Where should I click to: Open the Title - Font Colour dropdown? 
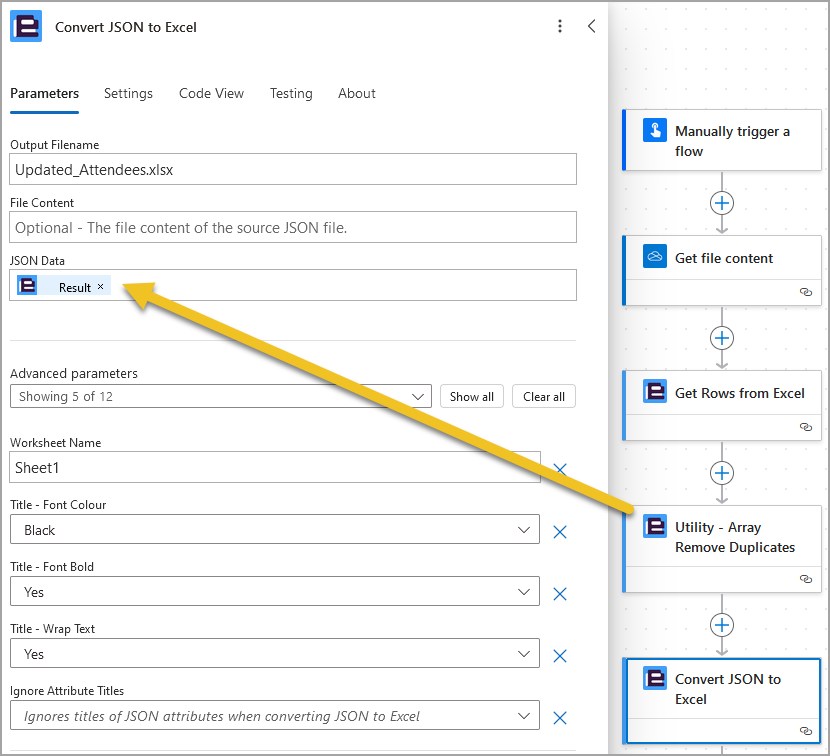pos(275,529)
